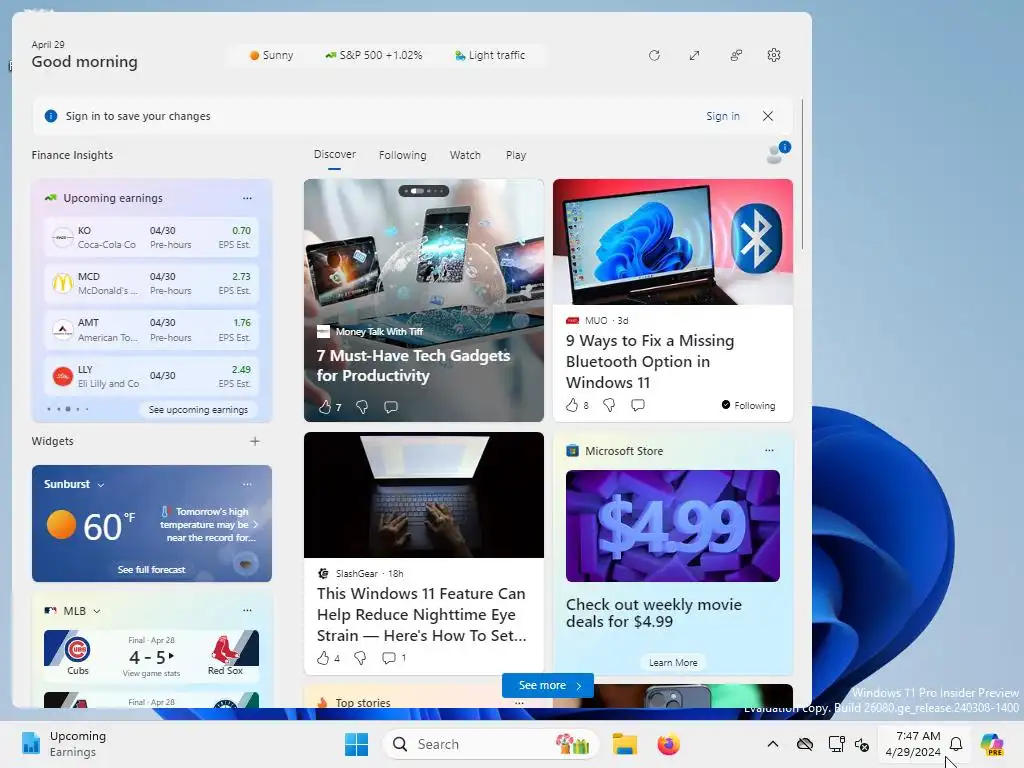The image size is (1024, 768).
Task: Launch Firefox from the taskbar
Action: click(668, 744)
